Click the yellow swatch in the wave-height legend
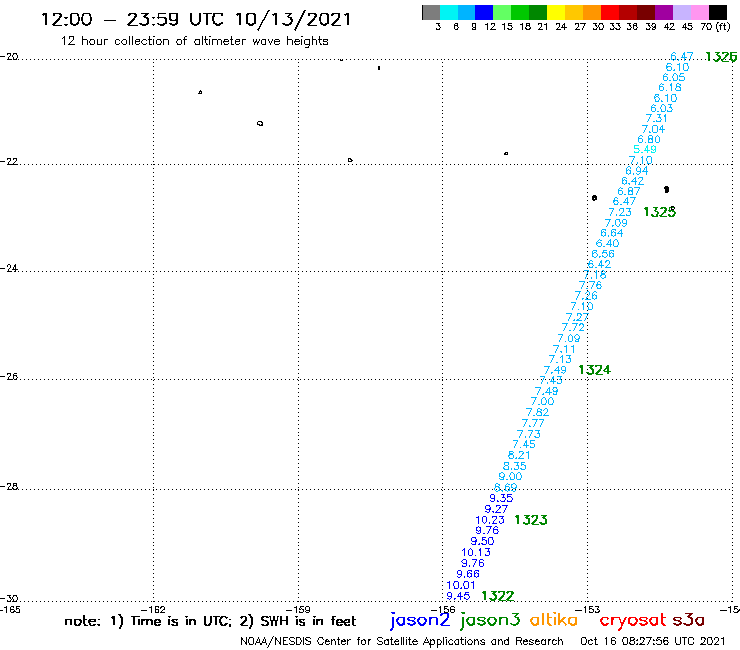 click(556, 12)
